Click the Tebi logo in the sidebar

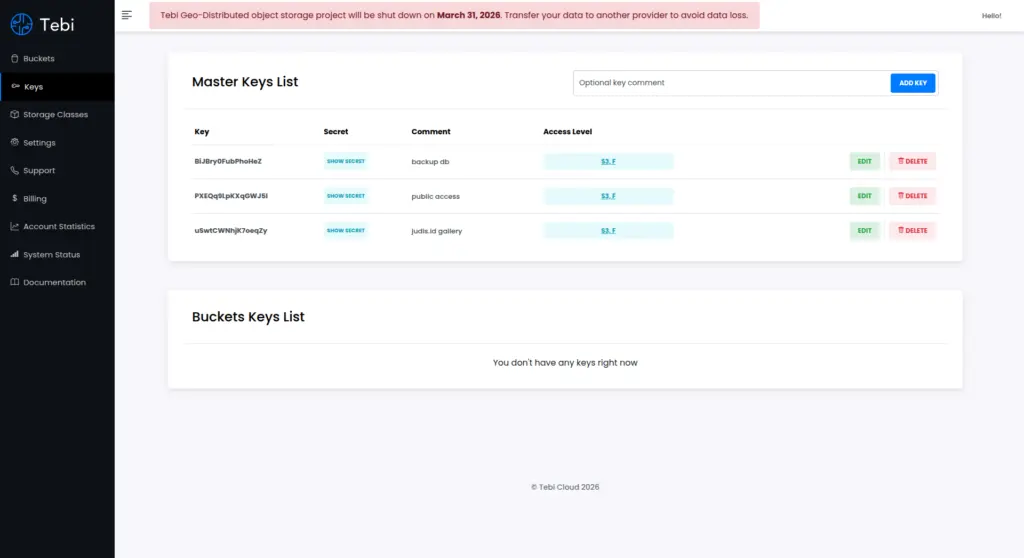(42, 24)
